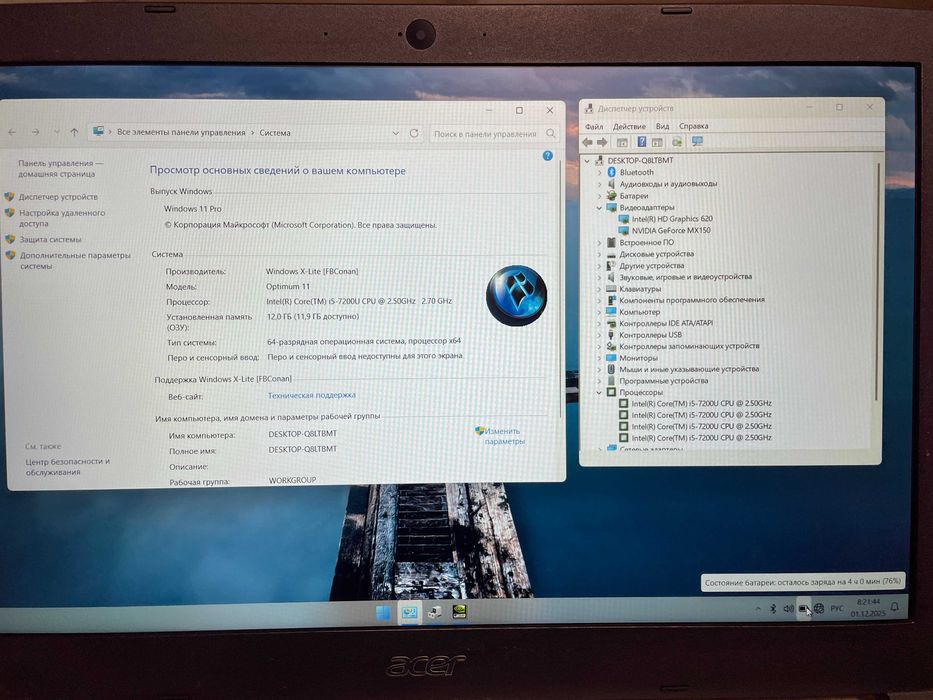933x700 pixels.
Task: Click the Device Manager icon on taskbar
Action: (x=434, y=612)
